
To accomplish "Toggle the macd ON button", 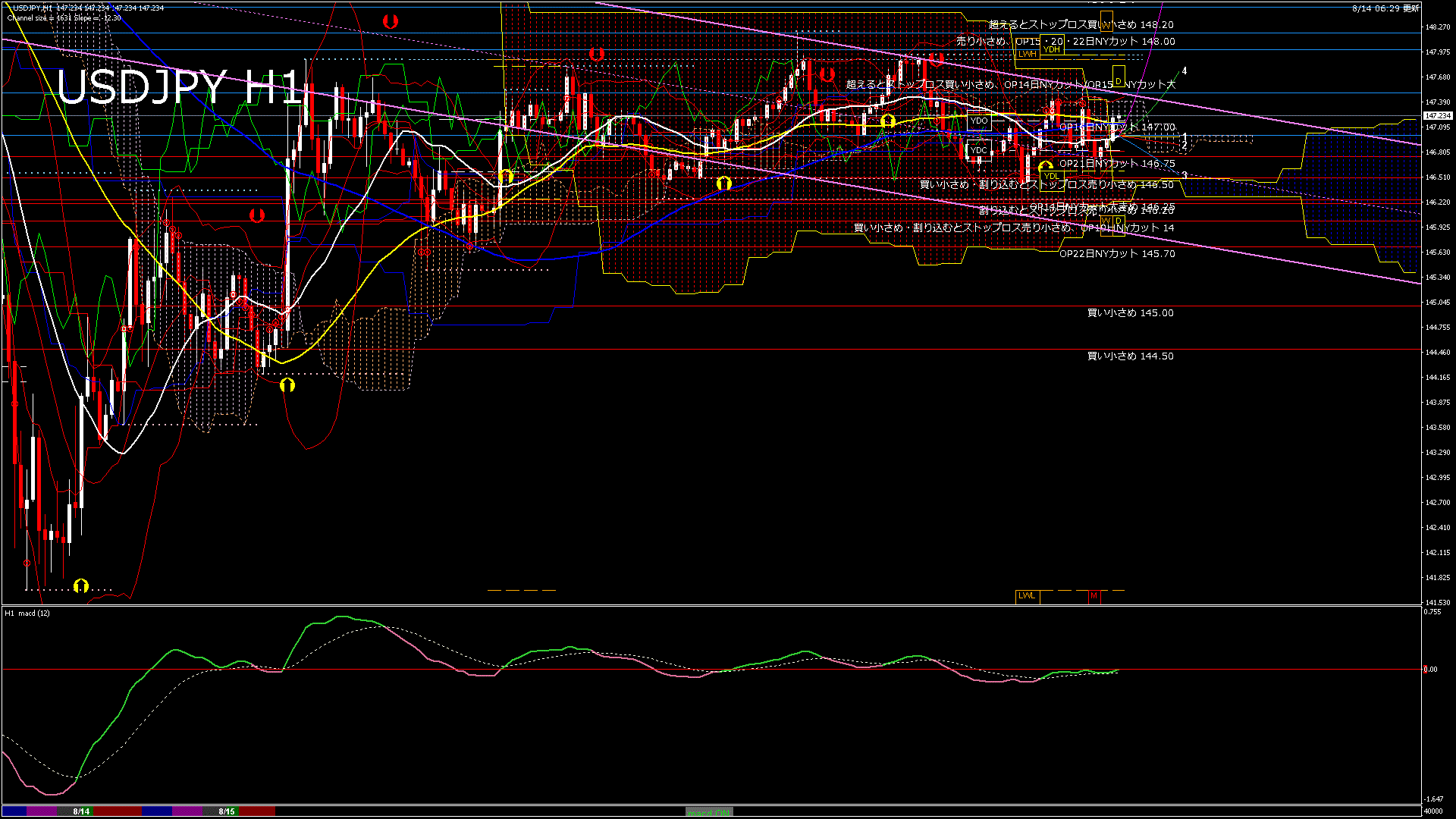I will [710, 812].
